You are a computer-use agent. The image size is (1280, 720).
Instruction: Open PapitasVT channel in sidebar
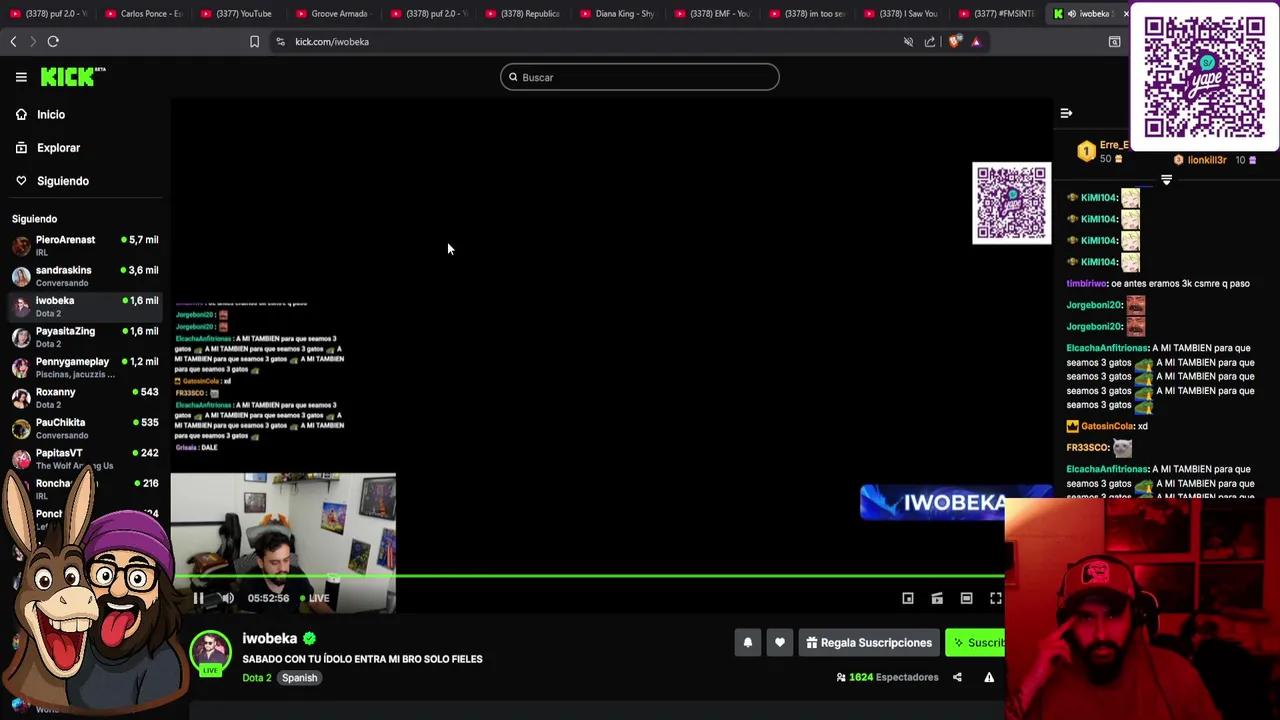(x=85, y=459)
